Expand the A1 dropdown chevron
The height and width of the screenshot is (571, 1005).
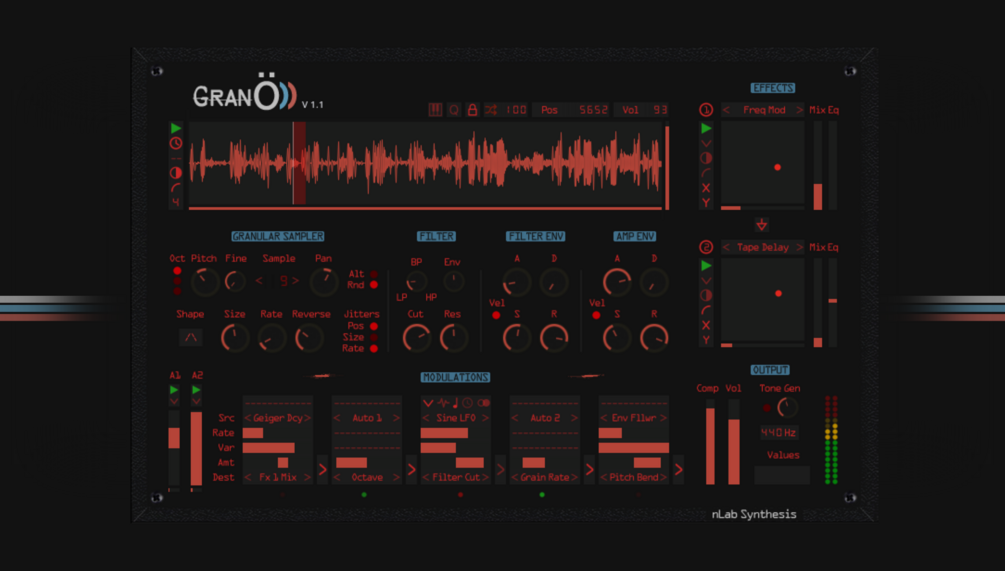(174, 402)
